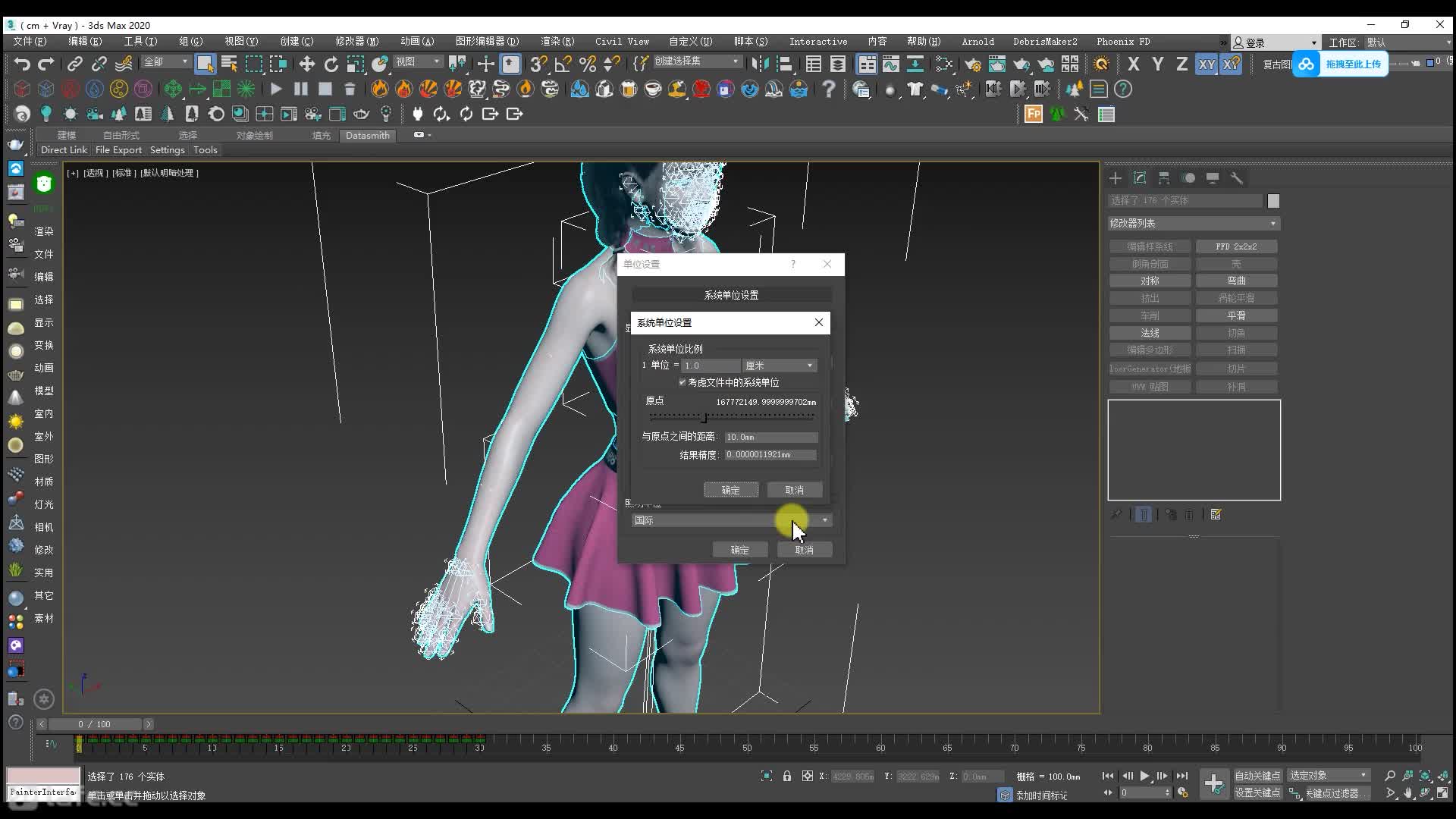Click the large Set Key plus button

click(1213, 784)
